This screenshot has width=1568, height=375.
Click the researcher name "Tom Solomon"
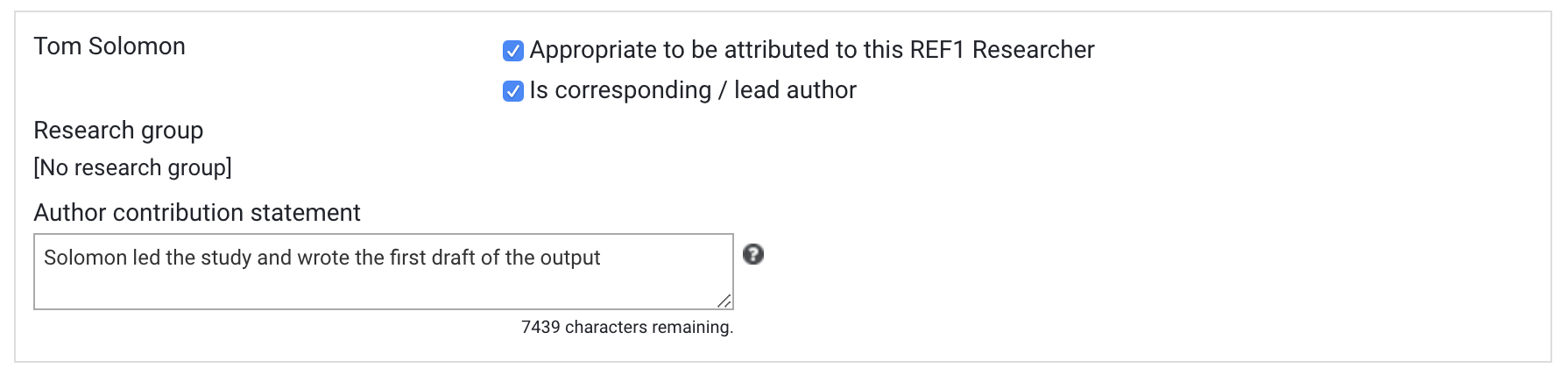click(x=109, y=46)
